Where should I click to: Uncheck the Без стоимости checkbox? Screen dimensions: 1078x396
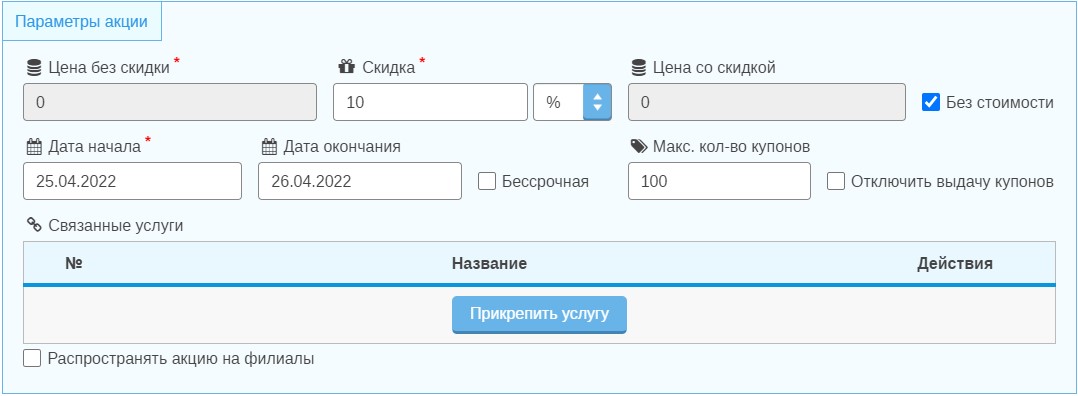pyautogui.click(x=931, y=102)
